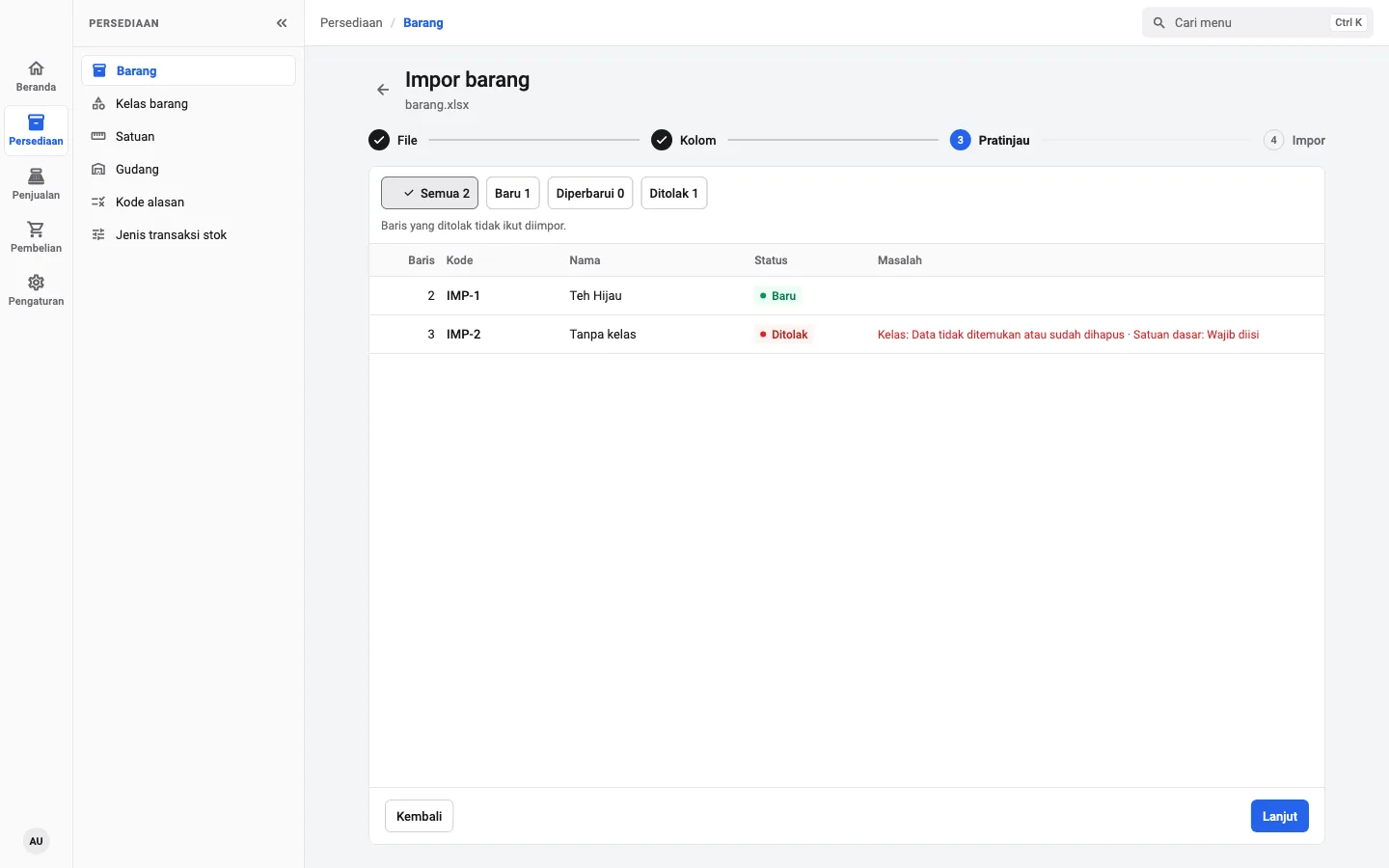
Task: Click the Masalah column header
Action: (900, 260)
